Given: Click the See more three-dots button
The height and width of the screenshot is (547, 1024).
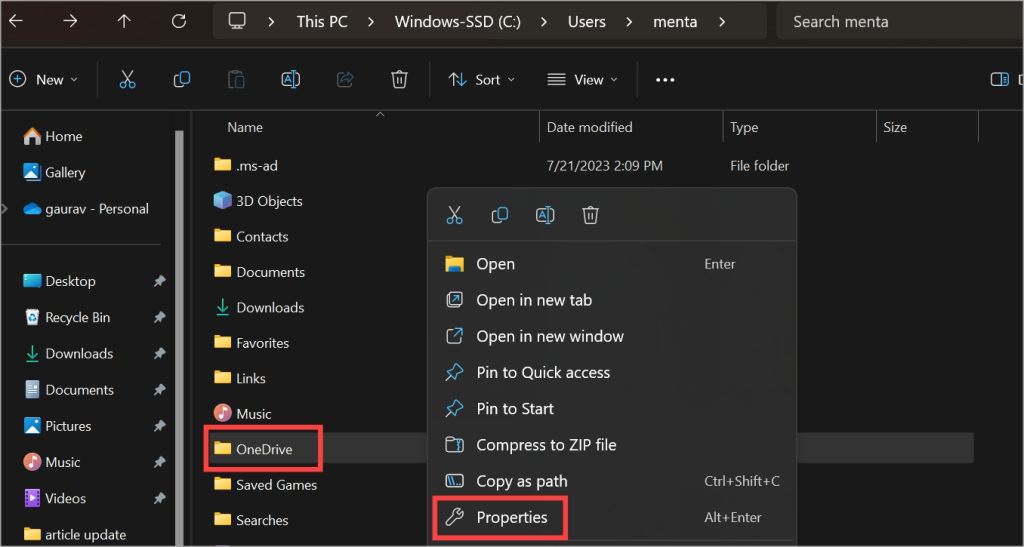Looking at the screenshot, I should (x=665, y=80).
